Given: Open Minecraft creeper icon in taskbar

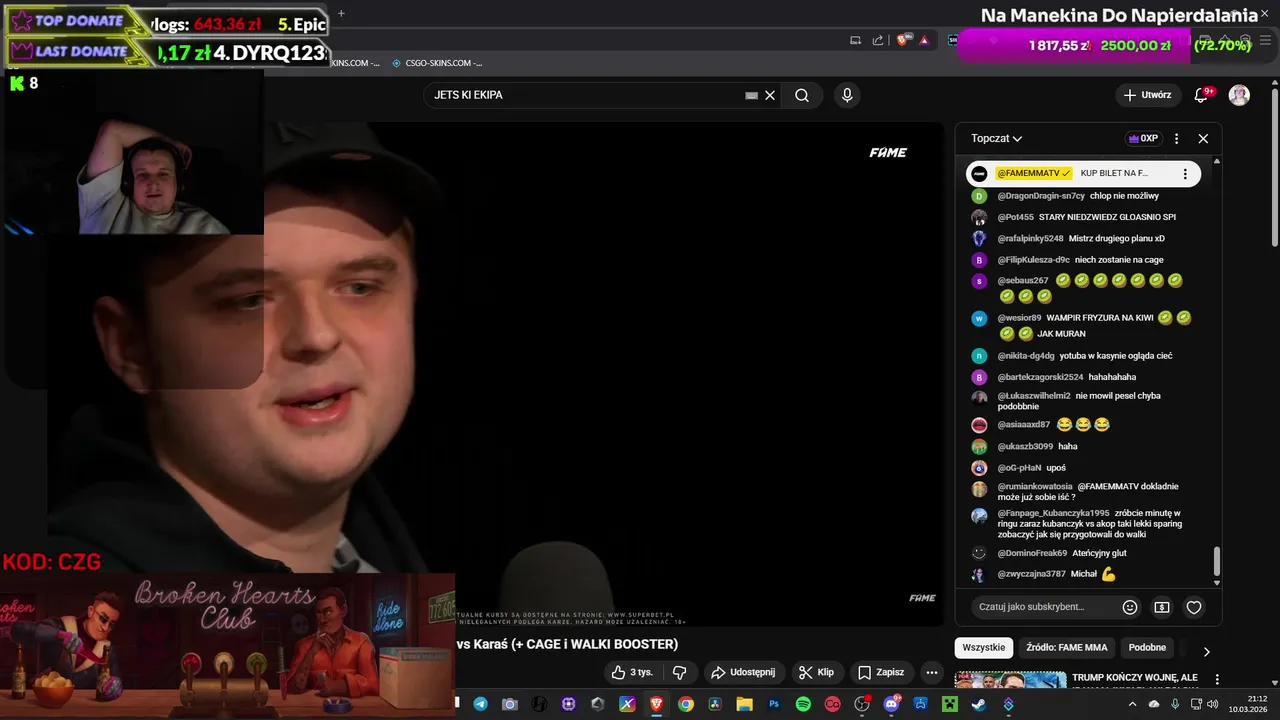Looking at the screenshot, I should (x=949, y=704).
